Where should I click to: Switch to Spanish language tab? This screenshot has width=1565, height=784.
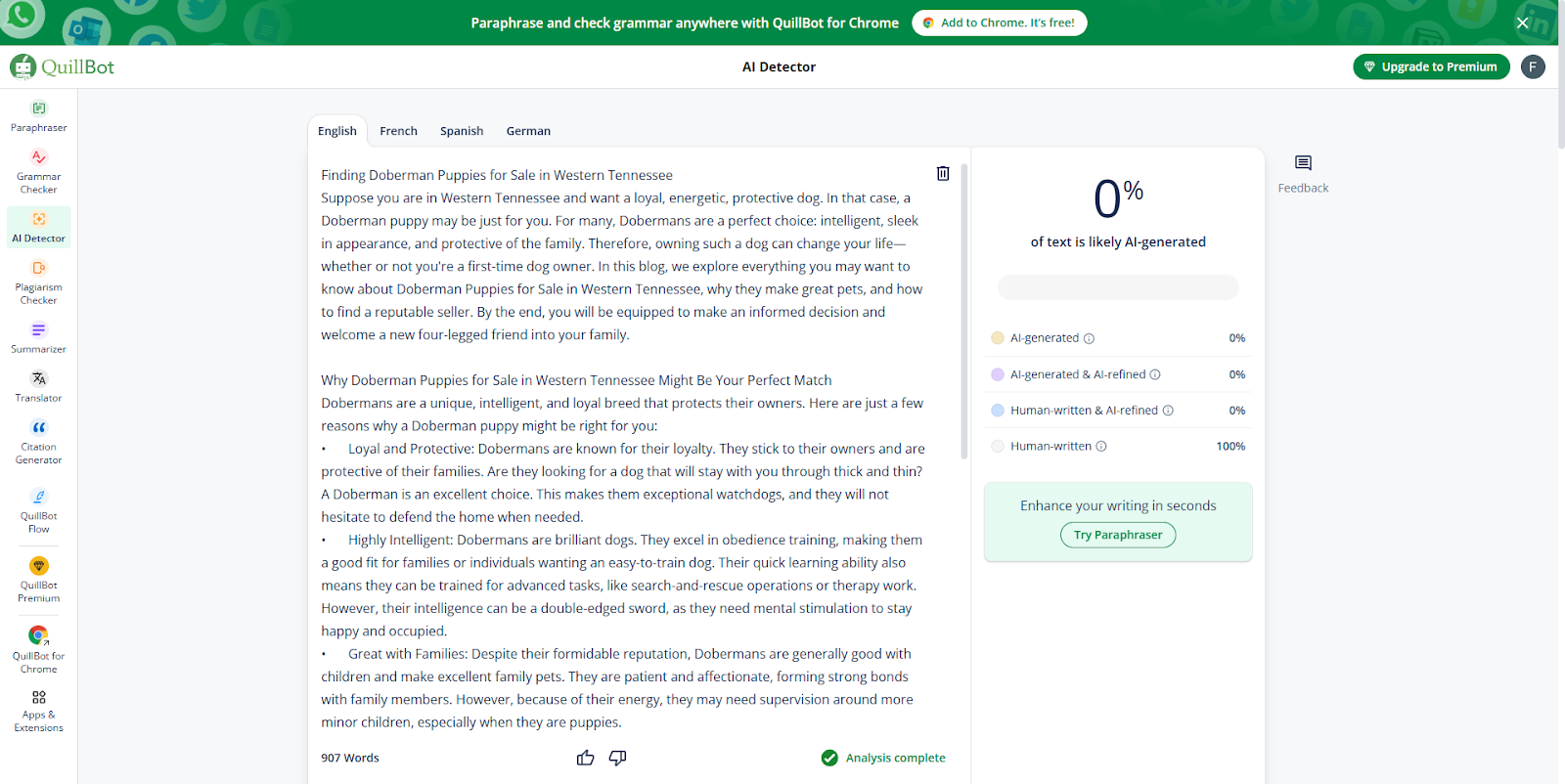click(462, 131)
